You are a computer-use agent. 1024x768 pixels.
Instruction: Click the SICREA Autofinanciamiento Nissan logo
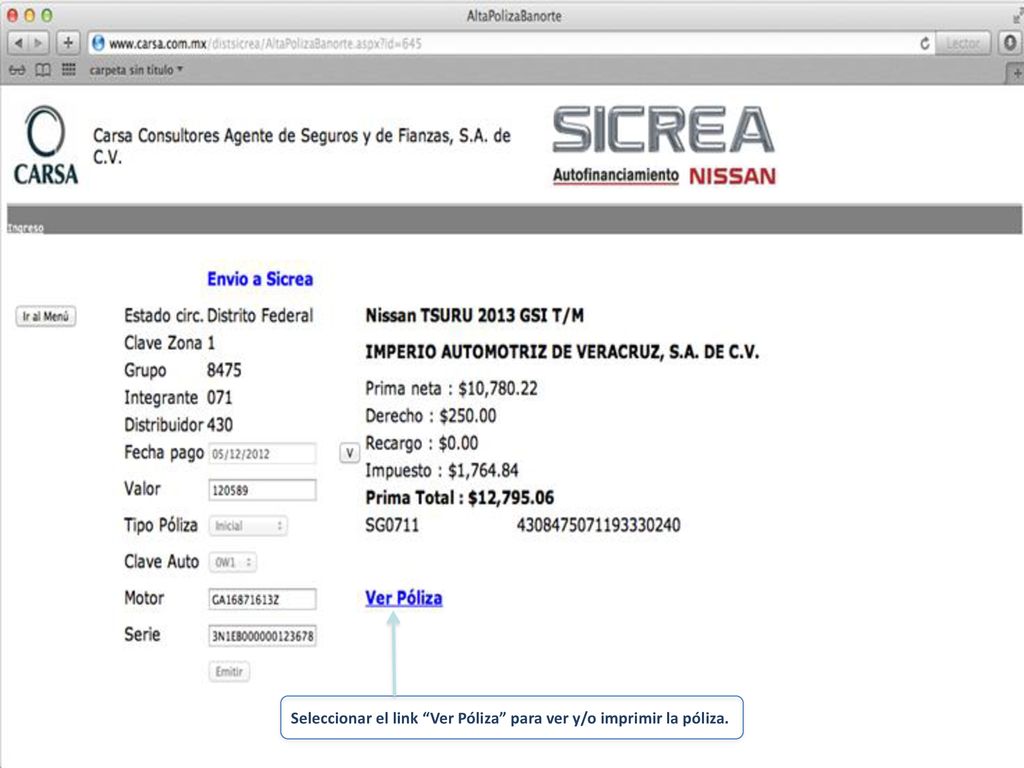click(664, 146)
